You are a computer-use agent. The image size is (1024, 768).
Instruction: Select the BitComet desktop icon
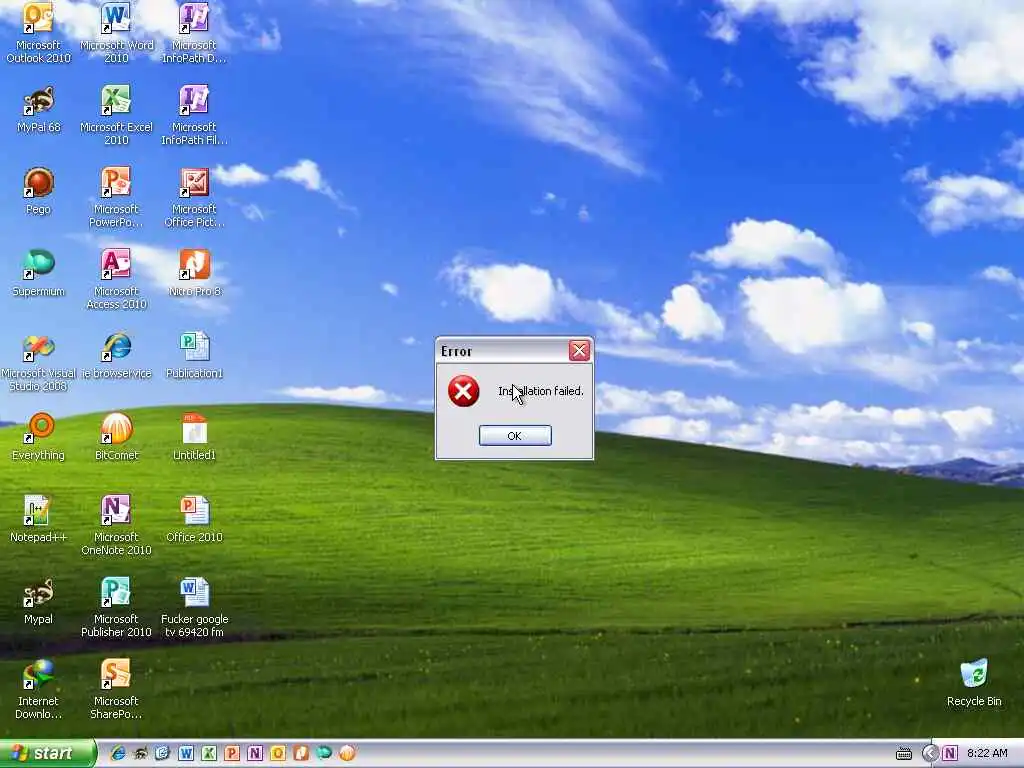116,438
